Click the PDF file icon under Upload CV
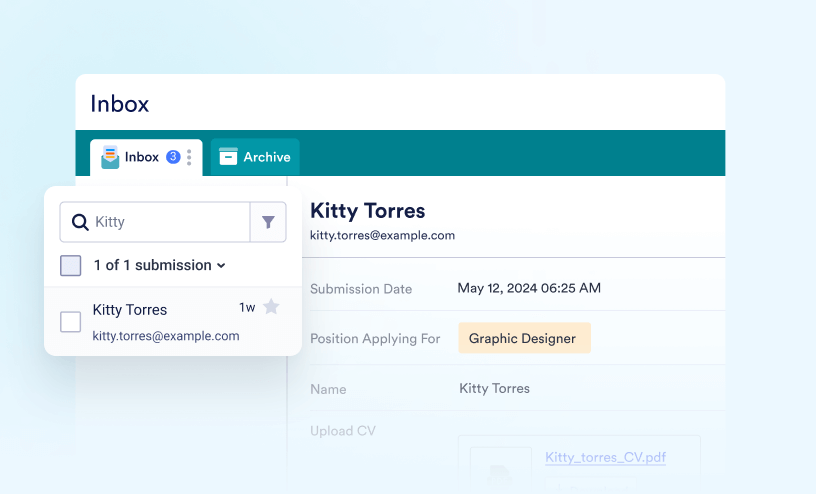816x494 pixels. pos(496,468)
